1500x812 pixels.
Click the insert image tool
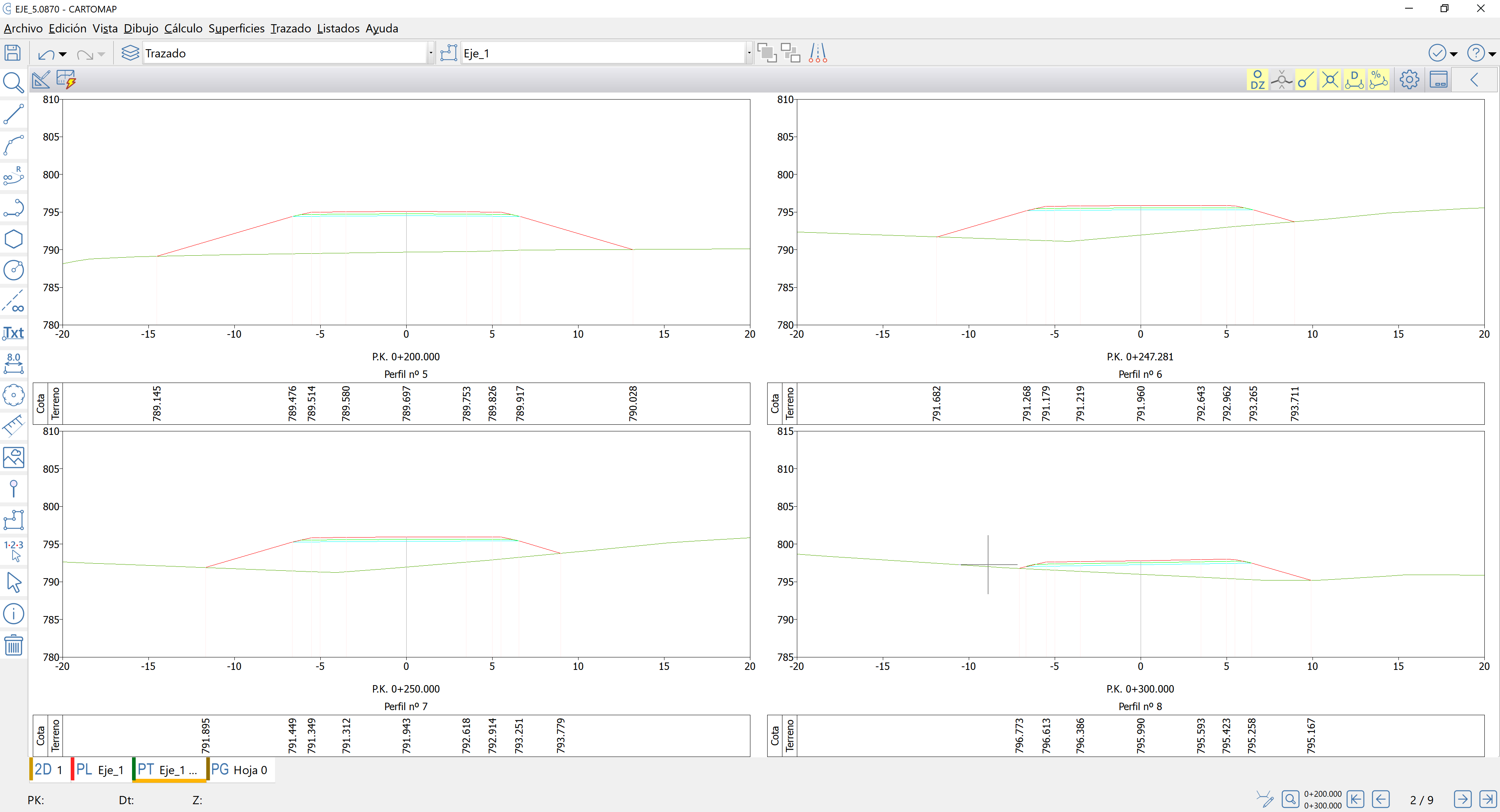13,458
